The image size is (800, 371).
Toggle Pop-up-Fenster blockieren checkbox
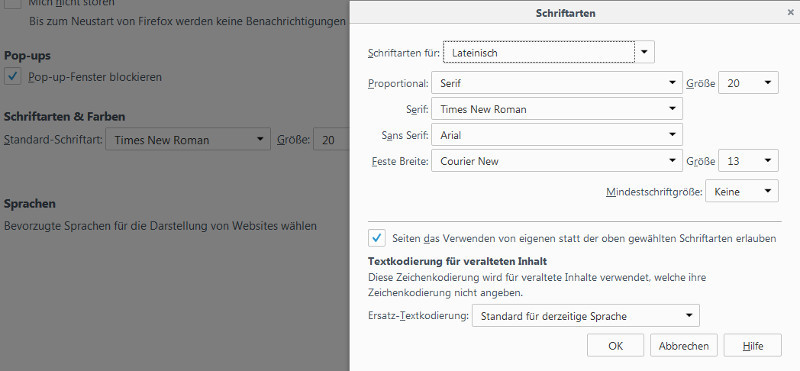[x=13, y=77]
